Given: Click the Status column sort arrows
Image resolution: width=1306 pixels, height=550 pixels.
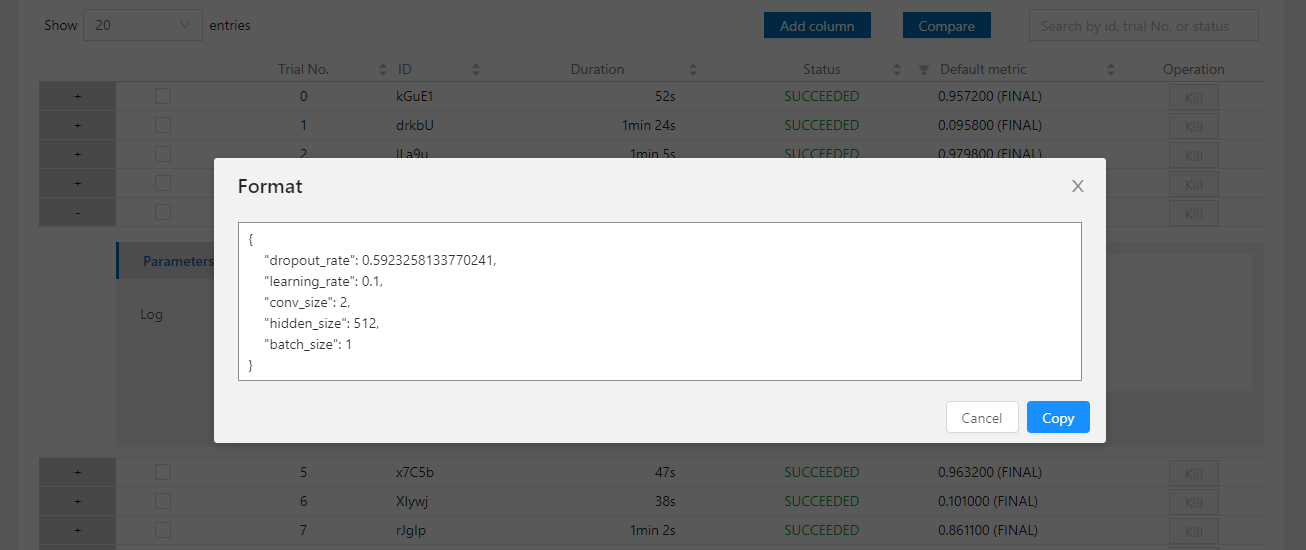Looking at the screenshot, I should [897, 70].
